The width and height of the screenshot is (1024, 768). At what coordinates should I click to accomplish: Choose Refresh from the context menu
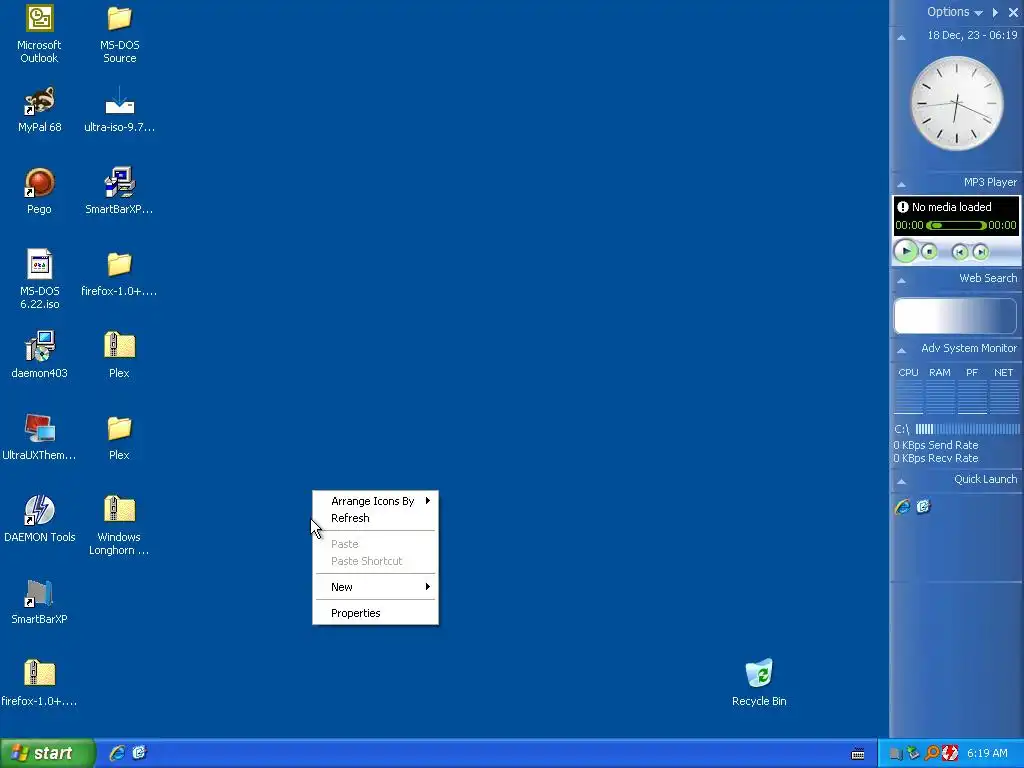(376, 518)
